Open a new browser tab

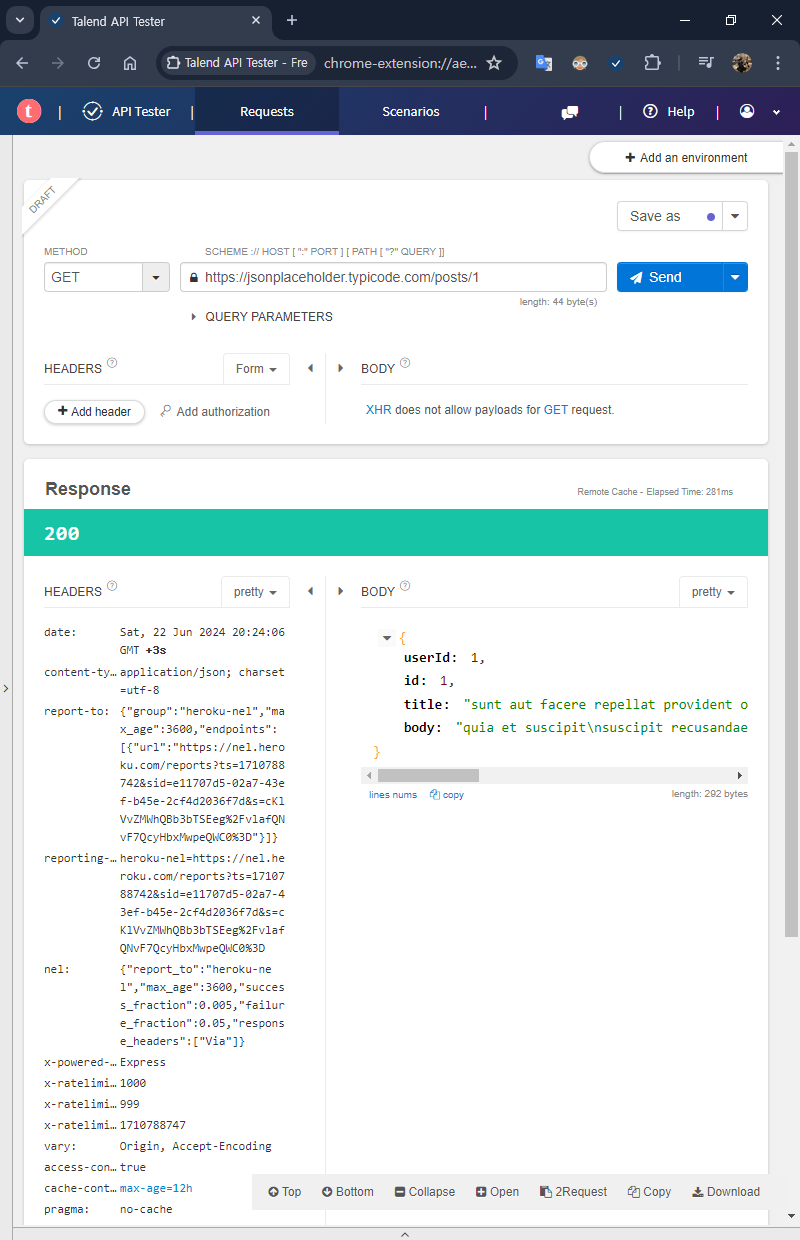[292, 20]
